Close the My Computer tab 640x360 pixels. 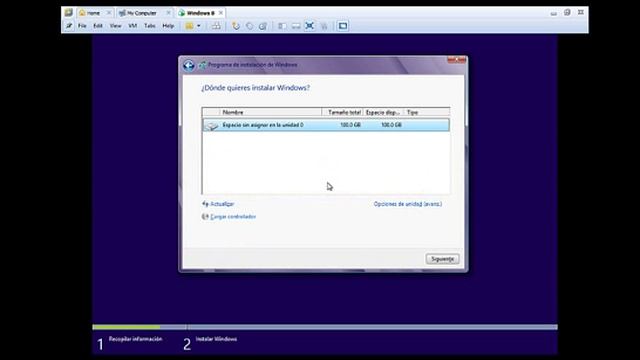(169, 13)
